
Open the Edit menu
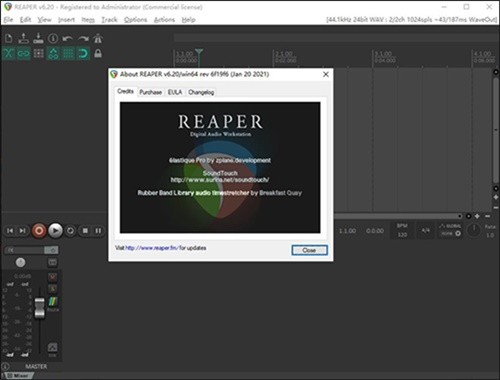point(25,20)
